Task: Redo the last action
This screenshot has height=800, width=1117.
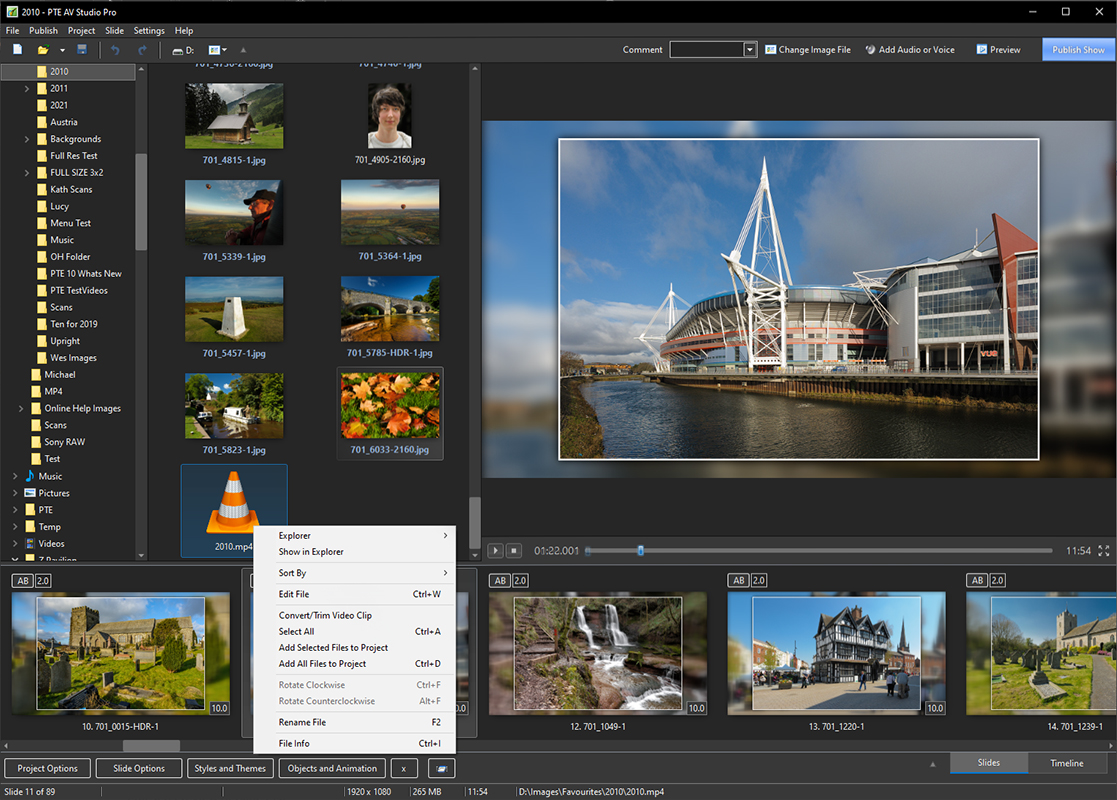Action: coord(142,50)
